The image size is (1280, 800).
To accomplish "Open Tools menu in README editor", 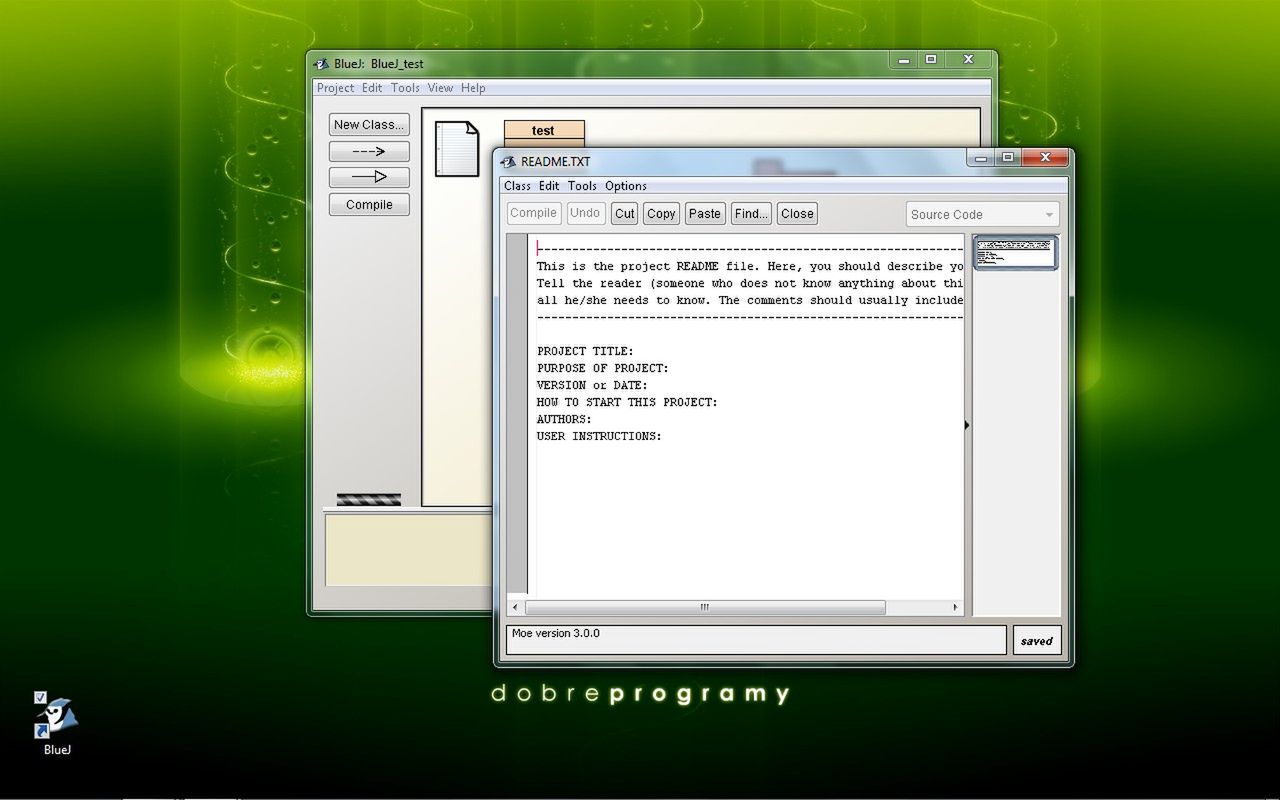I will click(x=582, y=186).
